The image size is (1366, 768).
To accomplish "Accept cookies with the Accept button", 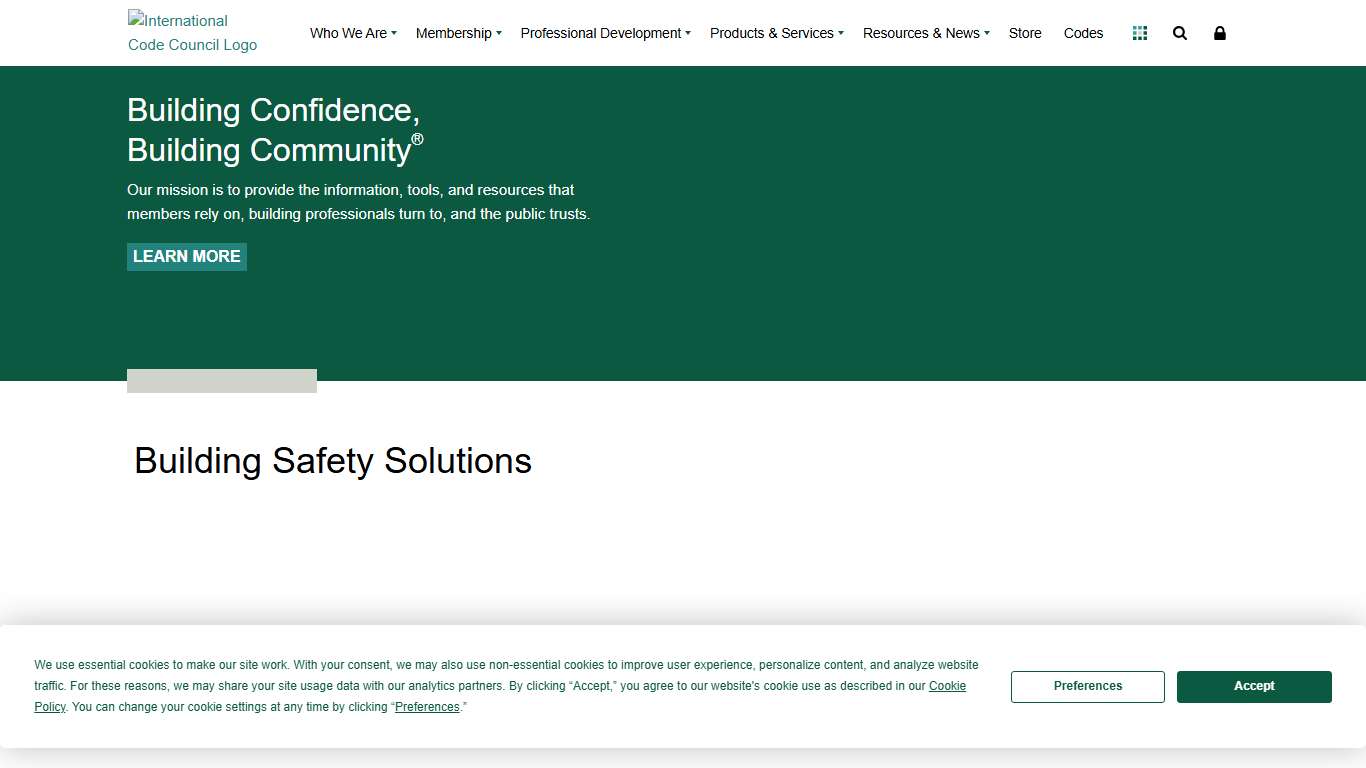I will [1254, 686].
